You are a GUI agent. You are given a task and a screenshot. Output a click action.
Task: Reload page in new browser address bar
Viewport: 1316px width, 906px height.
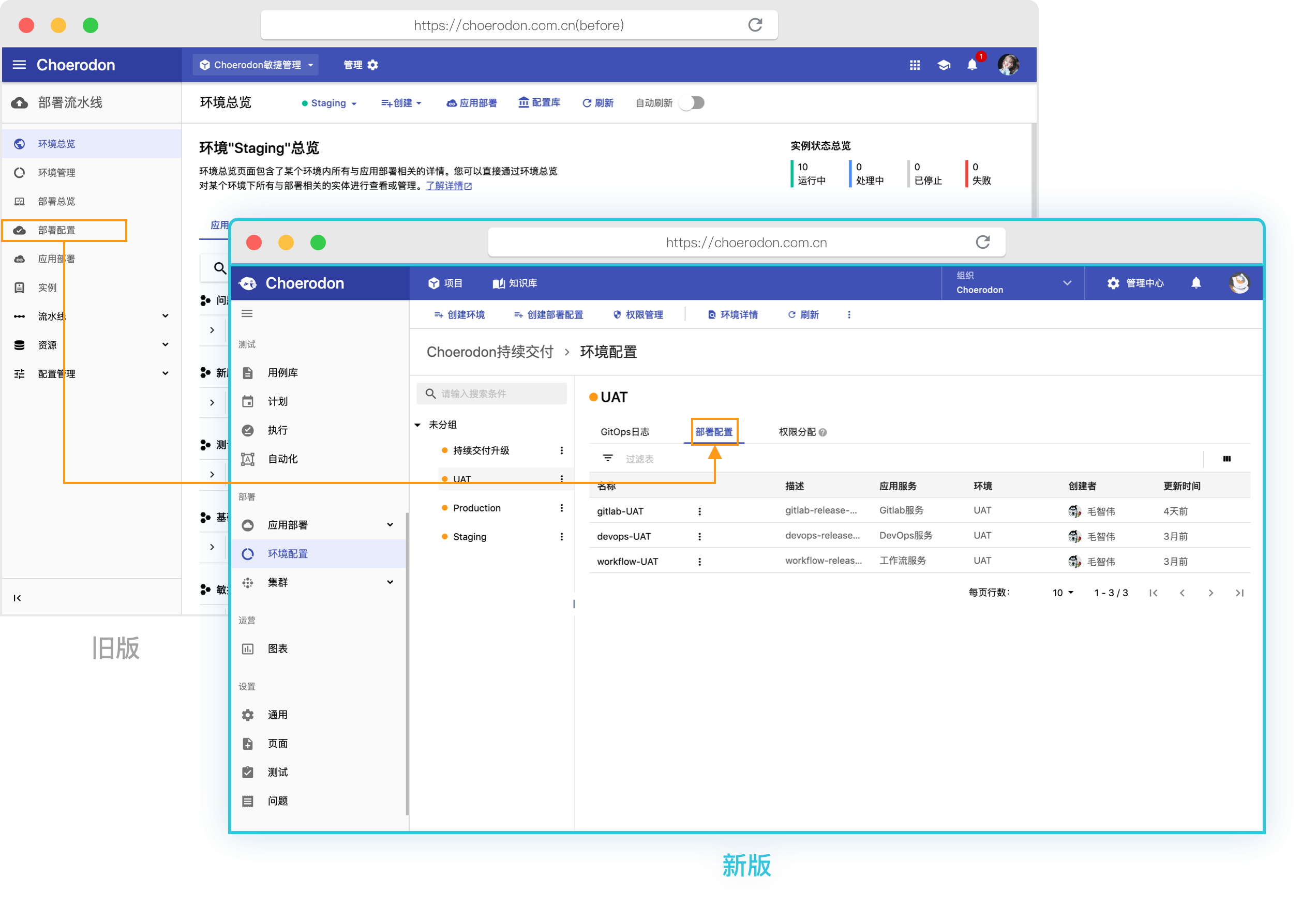coord(982,243)
